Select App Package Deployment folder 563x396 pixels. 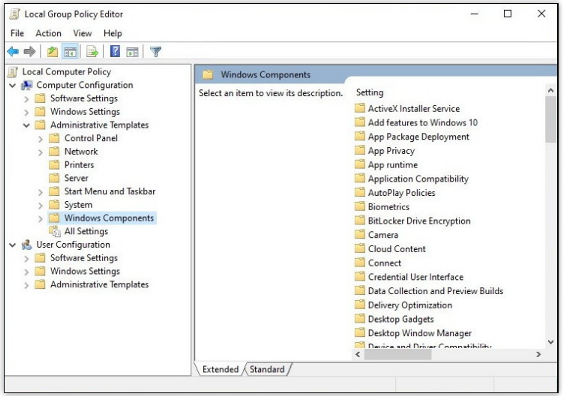(418, 136)
